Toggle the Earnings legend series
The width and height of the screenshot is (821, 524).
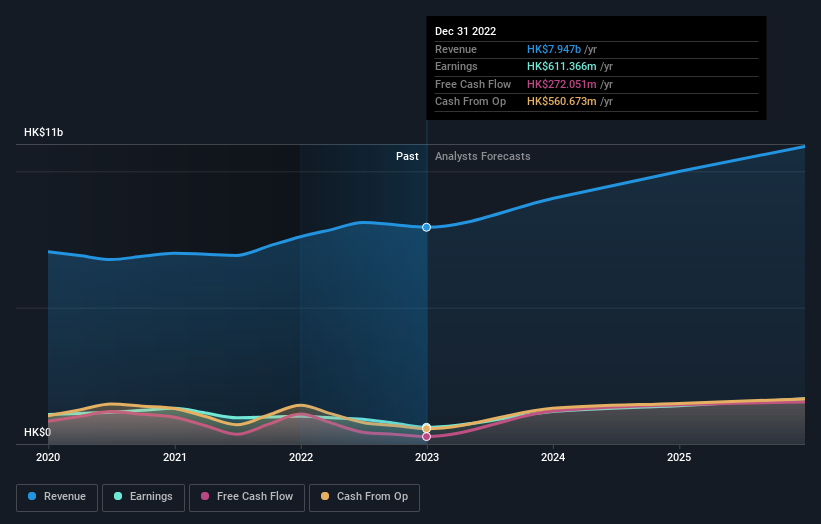143,497
